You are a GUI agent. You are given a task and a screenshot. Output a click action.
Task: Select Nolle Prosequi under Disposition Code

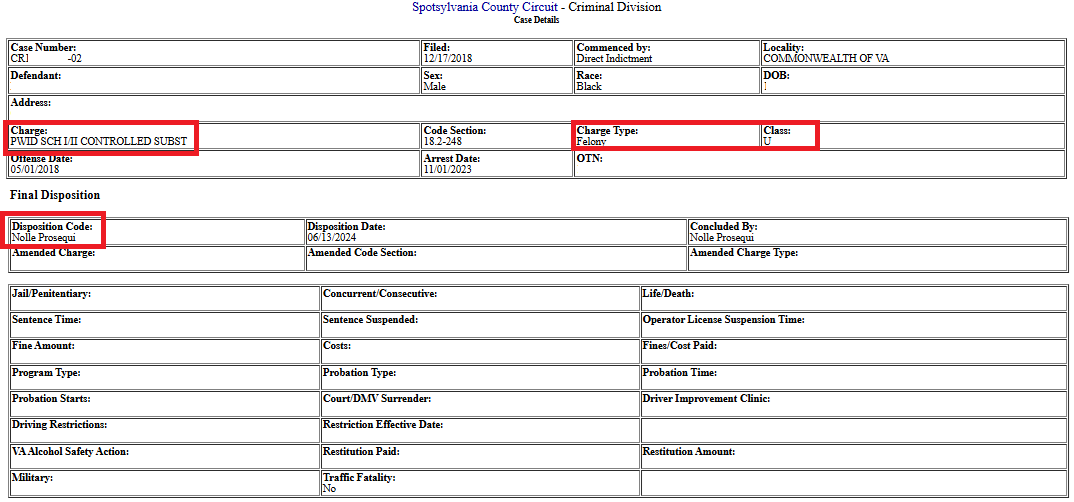(44, 238)
